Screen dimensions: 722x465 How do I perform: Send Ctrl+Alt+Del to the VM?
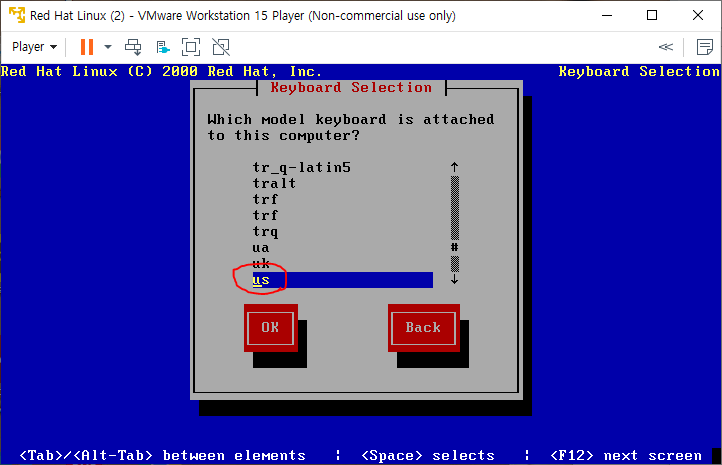pos(133,47)
